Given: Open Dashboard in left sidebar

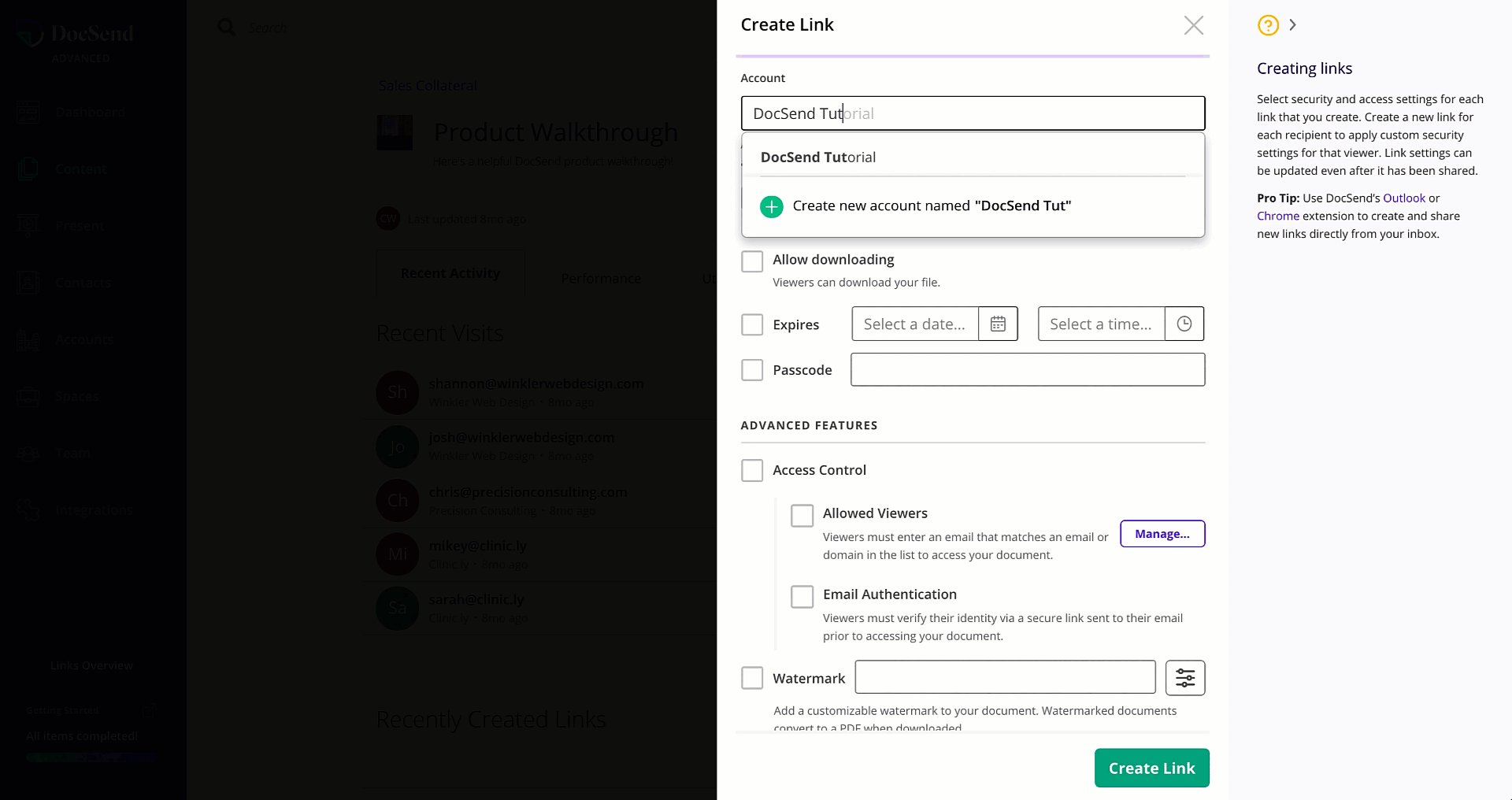Looking at the screenshot, I should pyautogui.click(x=91, y=113).
